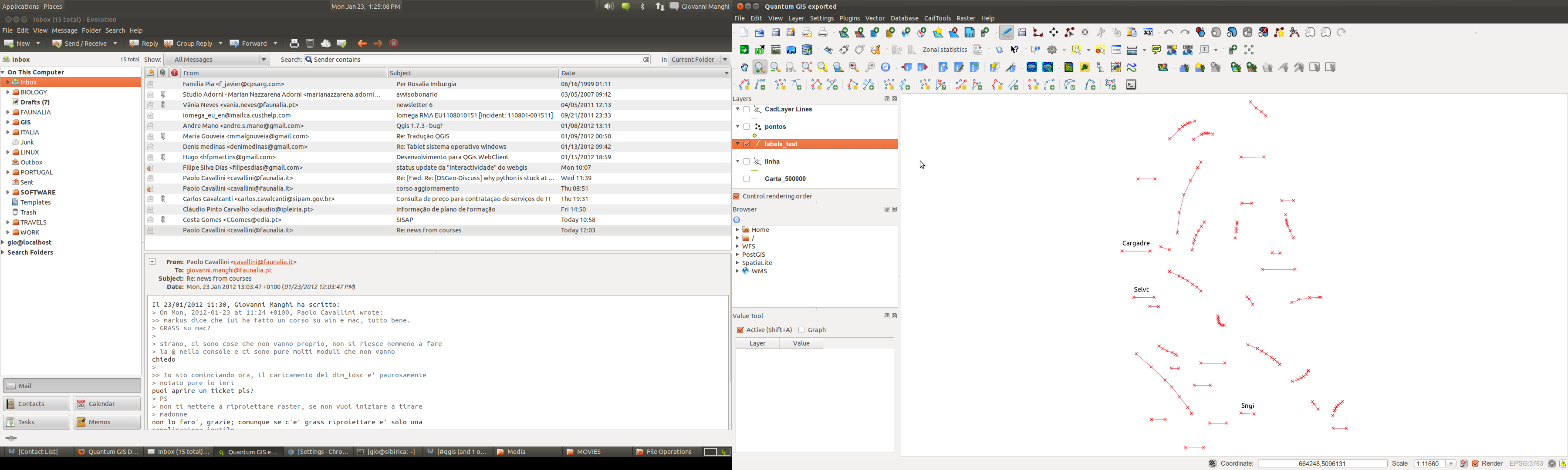Click the Print icon in Evolution toolbar

coord(294,44)
